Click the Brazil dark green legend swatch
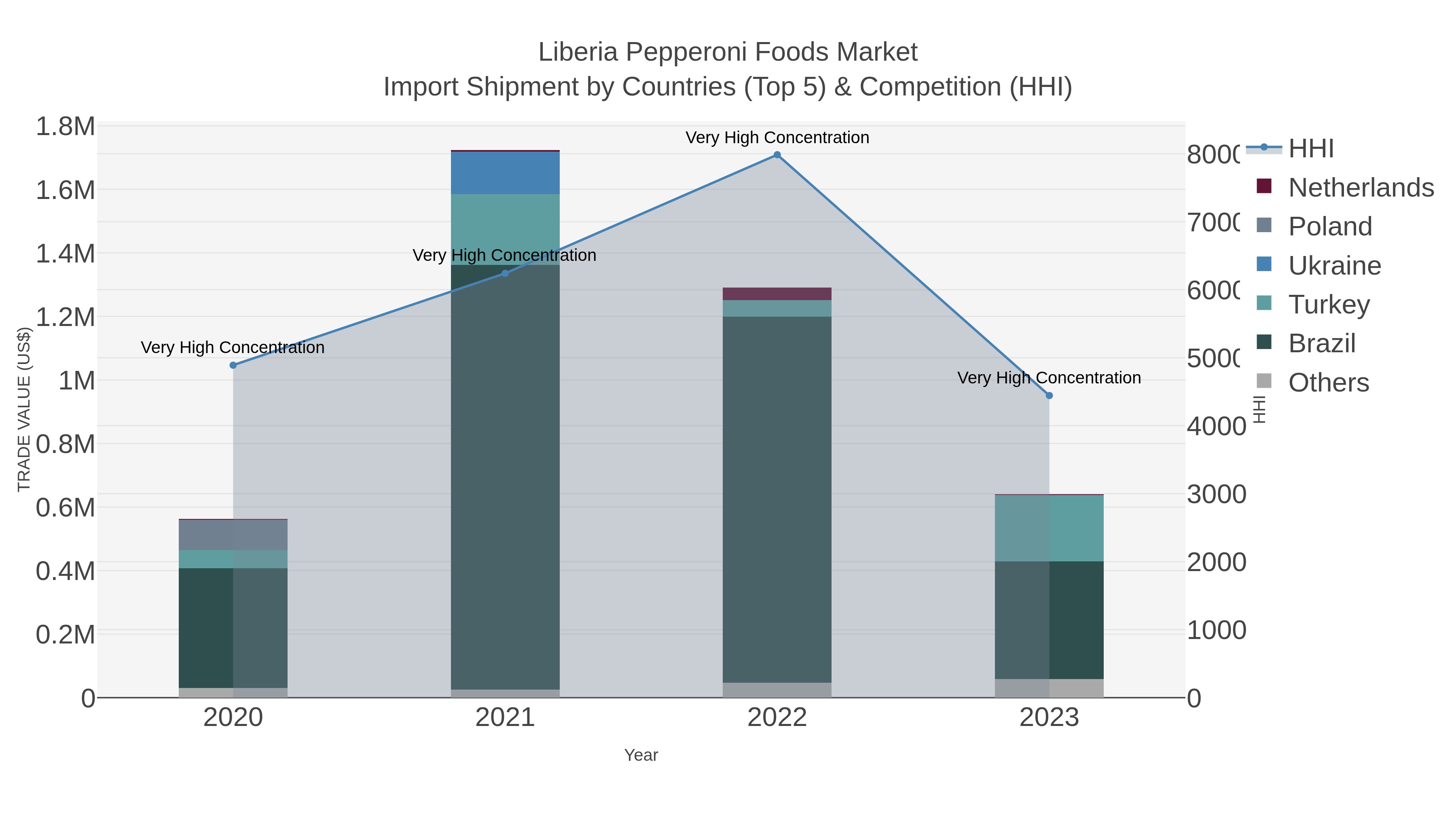 coord(1264,342)
